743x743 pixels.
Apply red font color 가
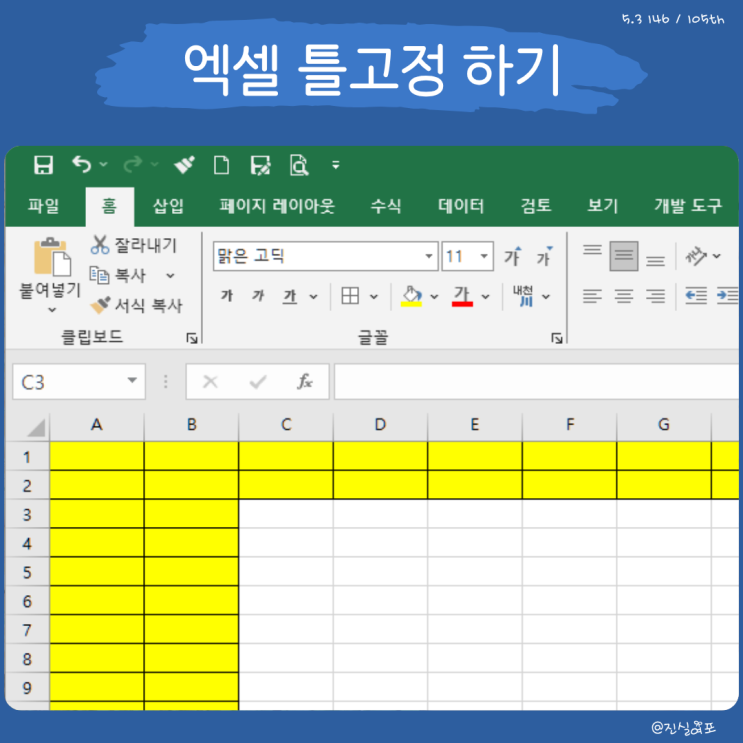(462, 296)
